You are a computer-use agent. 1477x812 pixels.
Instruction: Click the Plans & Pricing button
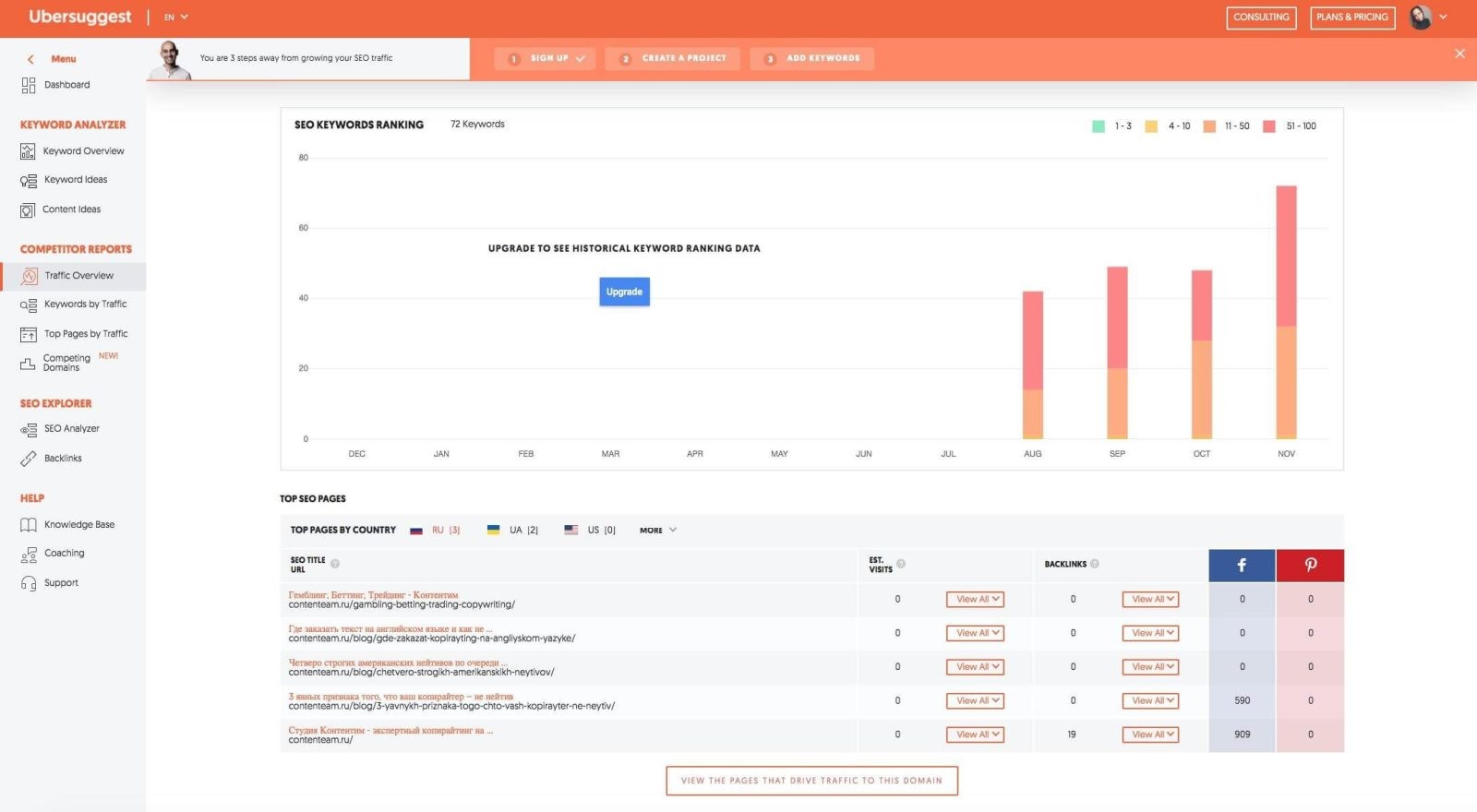(1351, 18)
